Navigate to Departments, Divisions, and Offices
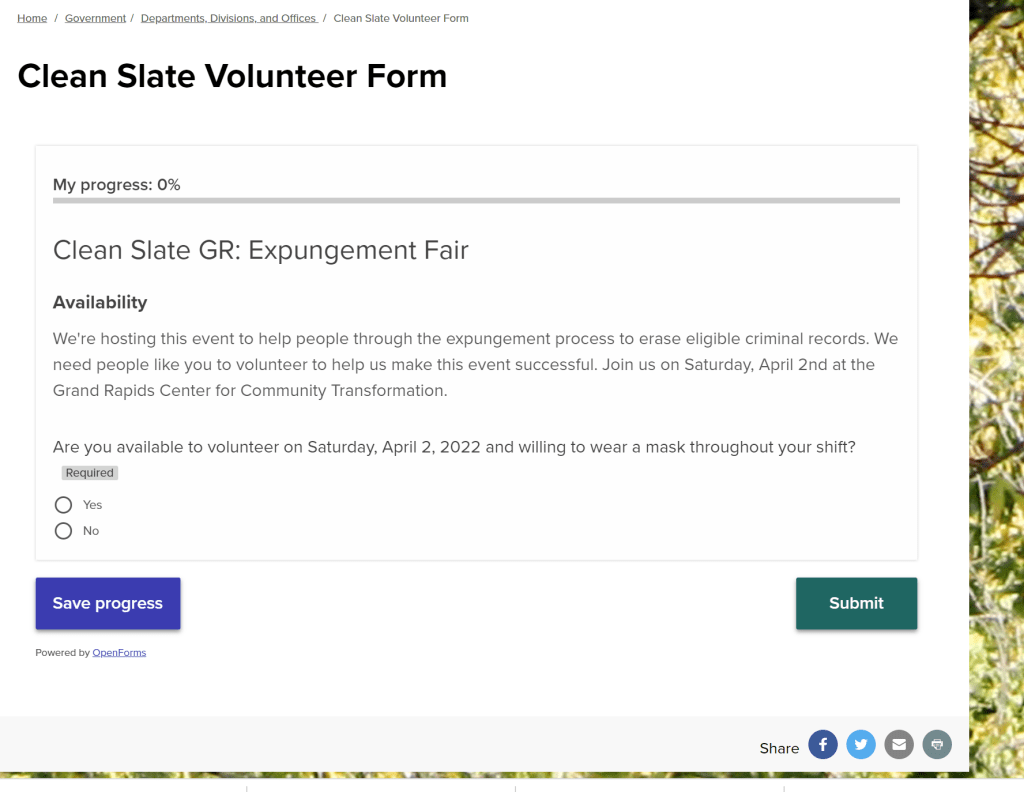This screenshot has width=1024, height=792. tap(228, 18)
